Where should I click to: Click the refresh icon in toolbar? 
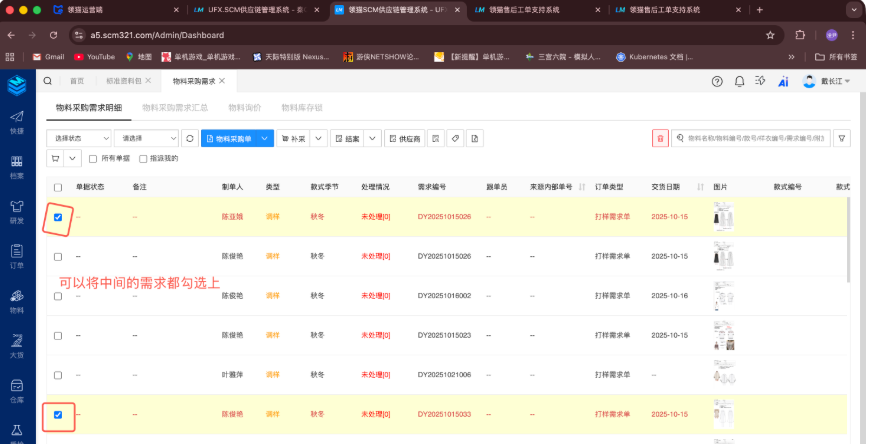[189, 138]
